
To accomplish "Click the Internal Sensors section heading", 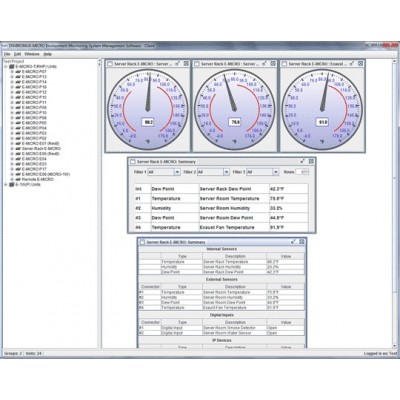I will (x=222, y=249).
